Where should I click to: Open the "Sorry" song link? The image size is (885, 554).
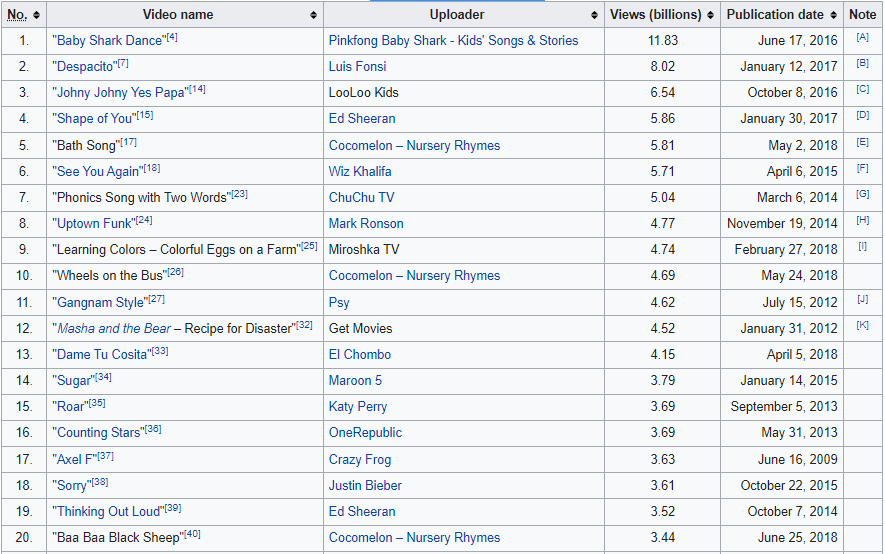(72, 485)
